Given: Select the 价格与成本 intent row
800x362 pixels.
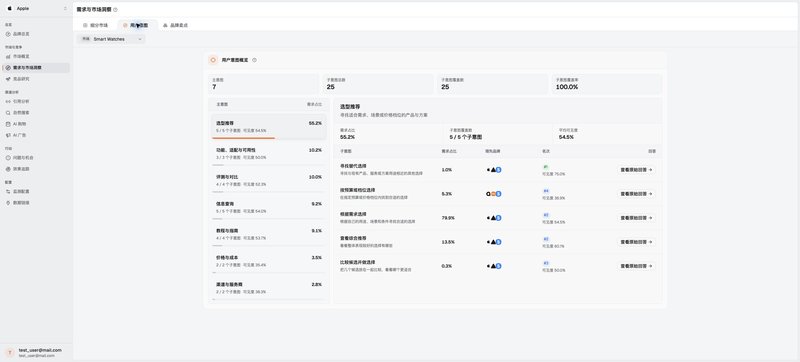Looking at the screenshot, I should [268, 262].
